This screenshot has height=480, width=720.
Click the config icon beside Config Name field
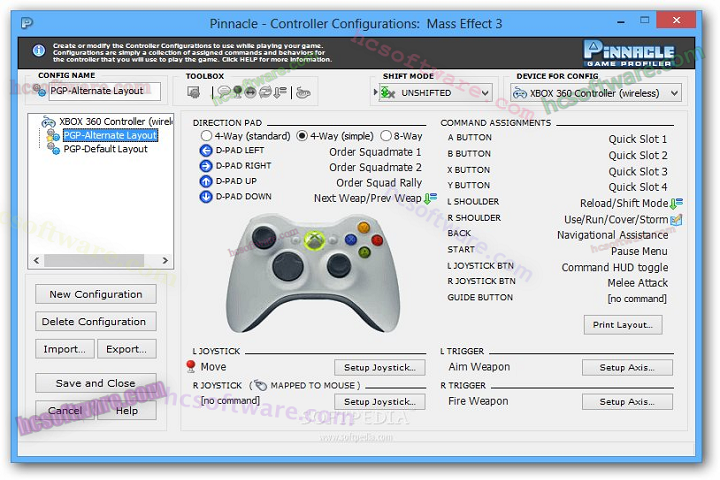(39, 90)
